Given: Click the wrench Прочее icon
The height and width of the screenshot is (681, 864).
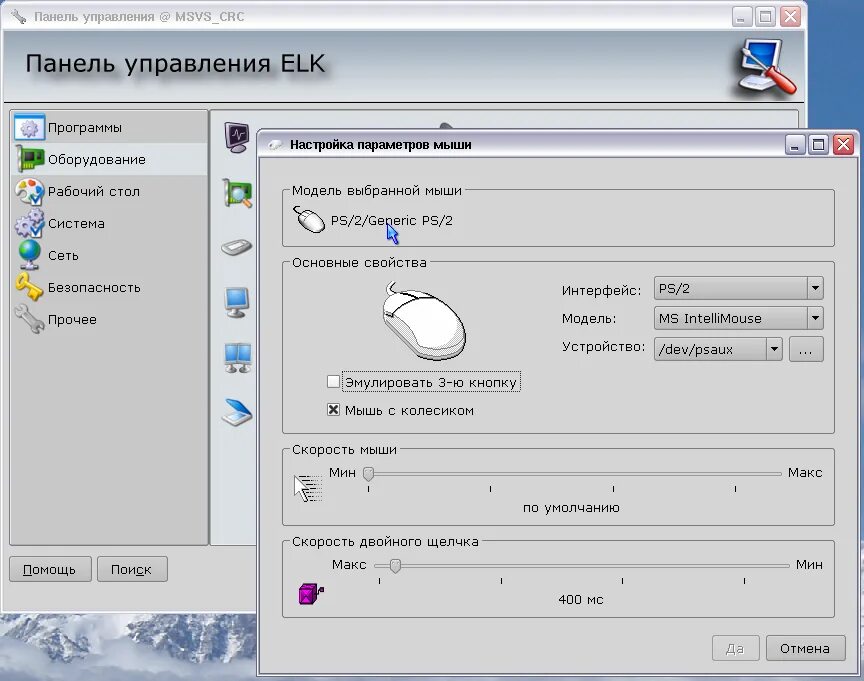Looking at the screenshot, I should [29, 319].
